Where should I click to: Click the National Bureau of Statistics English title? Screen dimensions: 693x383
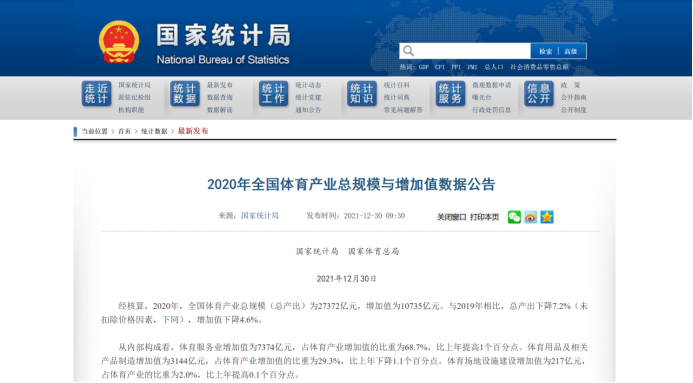(x=223, y=60)
